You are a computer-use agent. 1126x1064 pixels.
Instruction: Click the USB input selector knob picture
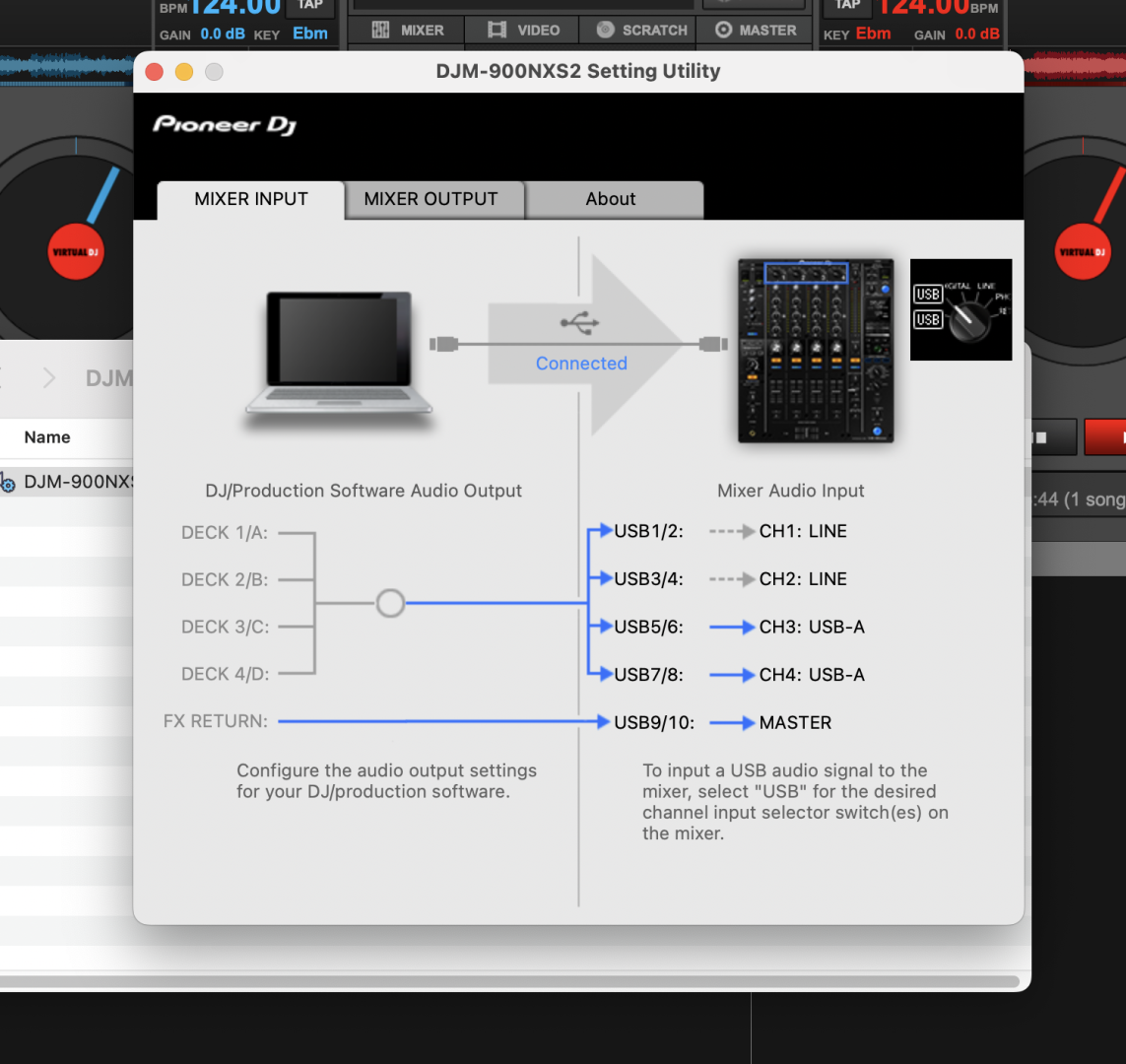pyautogui.click(x=960, y=309)
